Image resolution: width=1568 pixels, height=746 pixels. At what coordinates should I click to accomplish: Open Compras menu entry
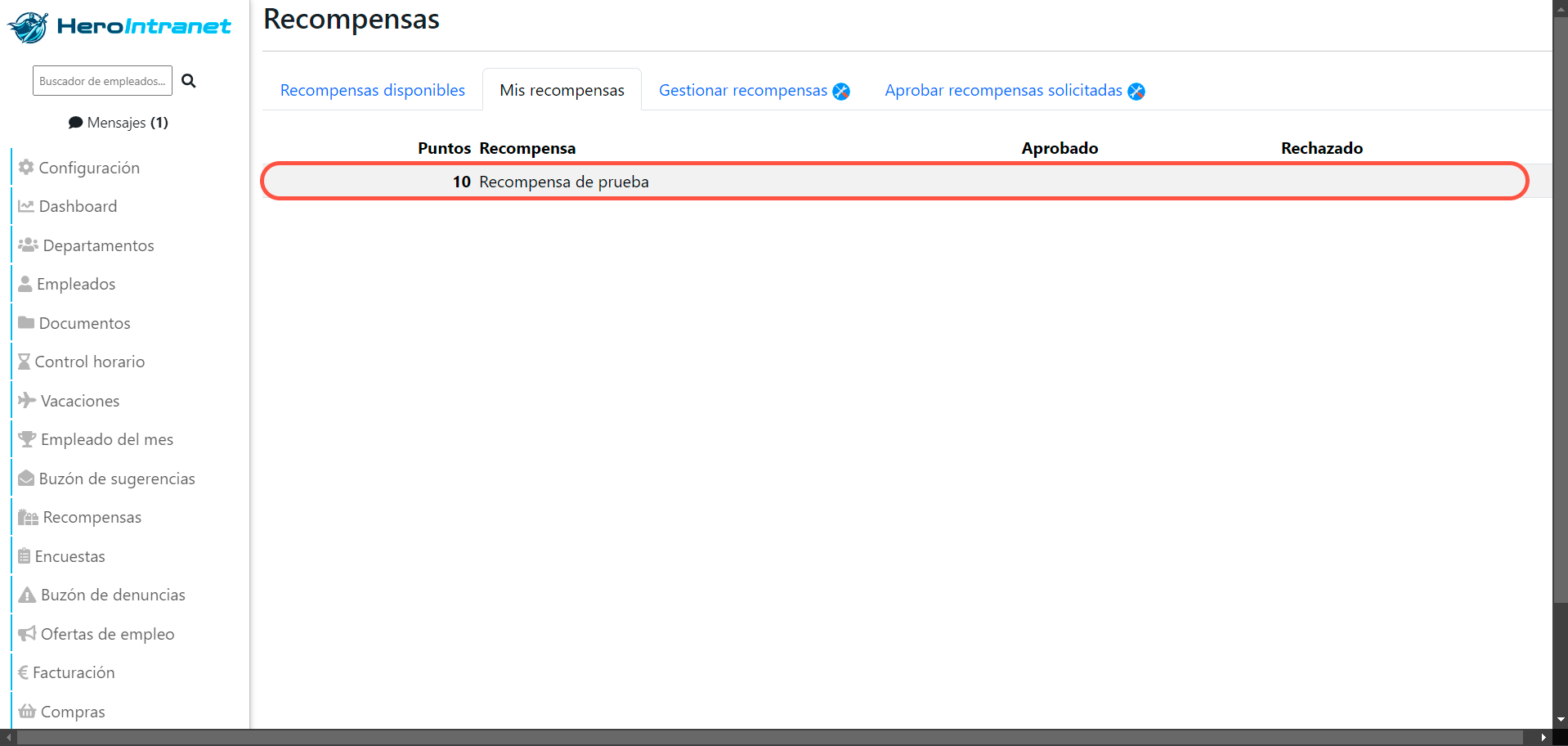point(73,712)
